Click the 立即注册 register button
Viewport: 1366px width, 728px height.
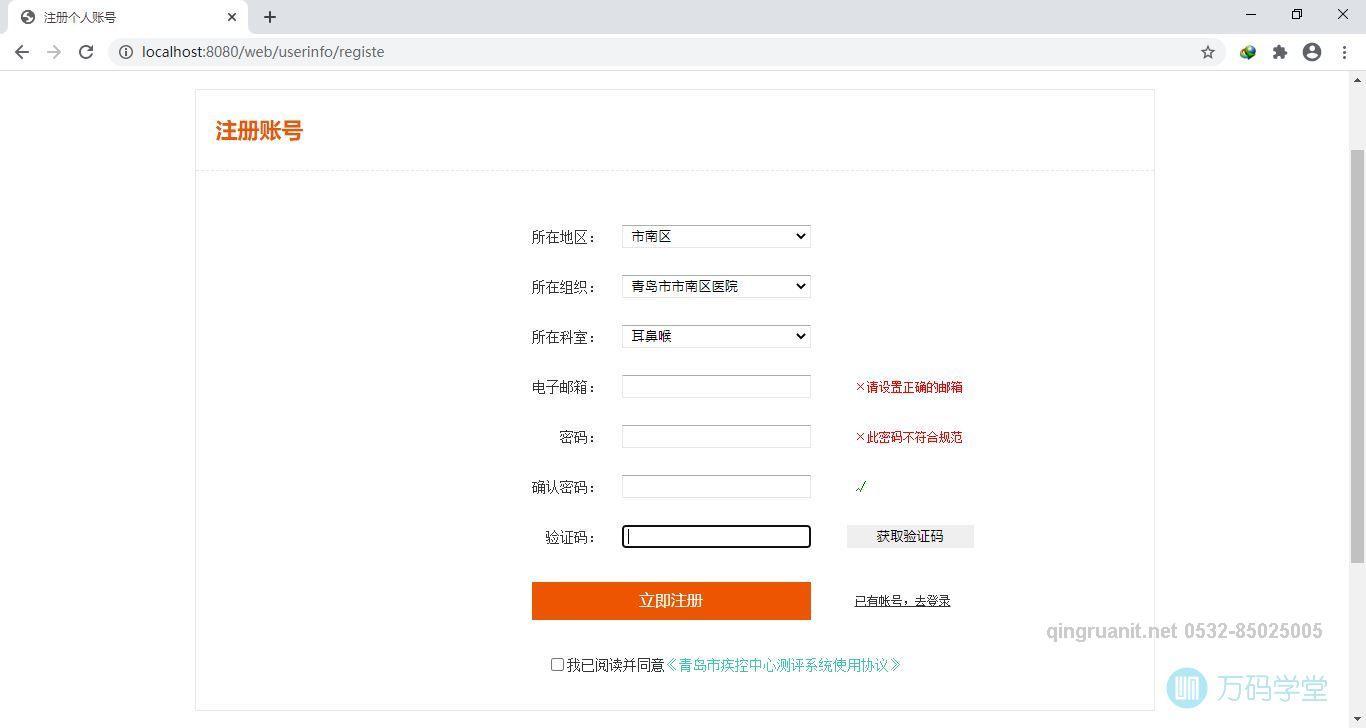[x=671, y=600]
